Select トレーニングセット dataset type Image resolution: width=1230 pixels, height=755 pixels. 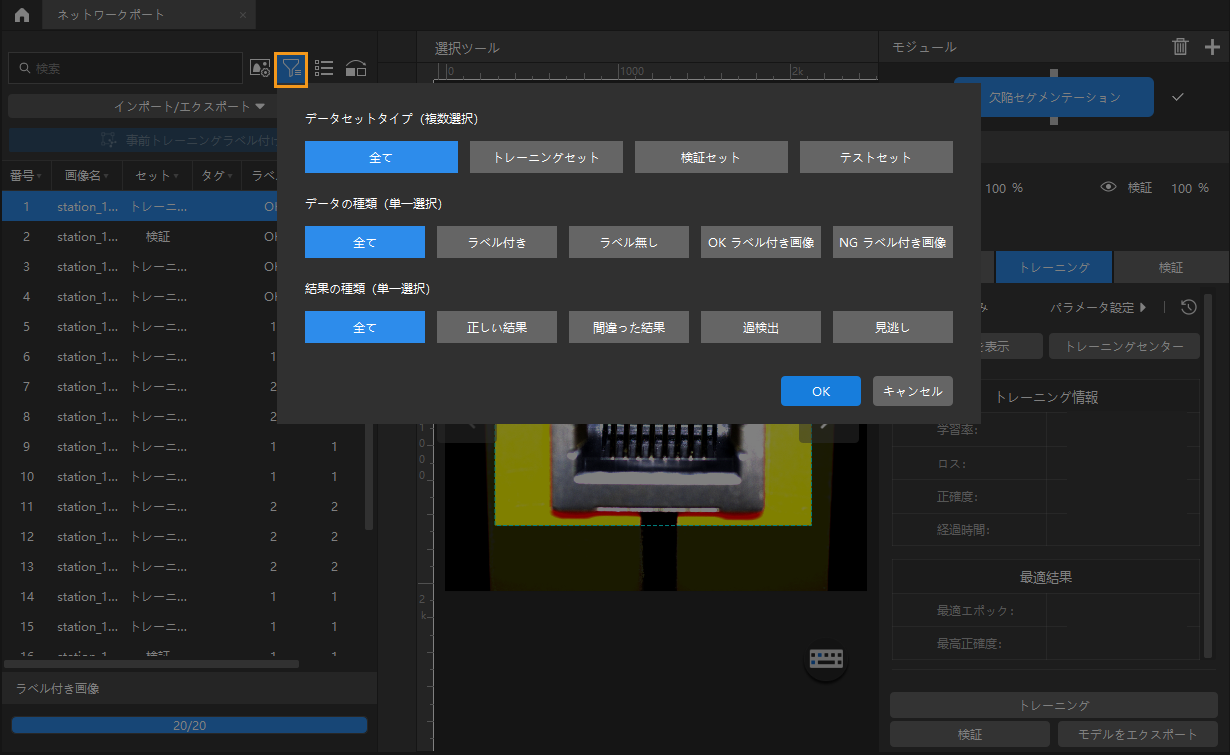[x=546, y=157]
